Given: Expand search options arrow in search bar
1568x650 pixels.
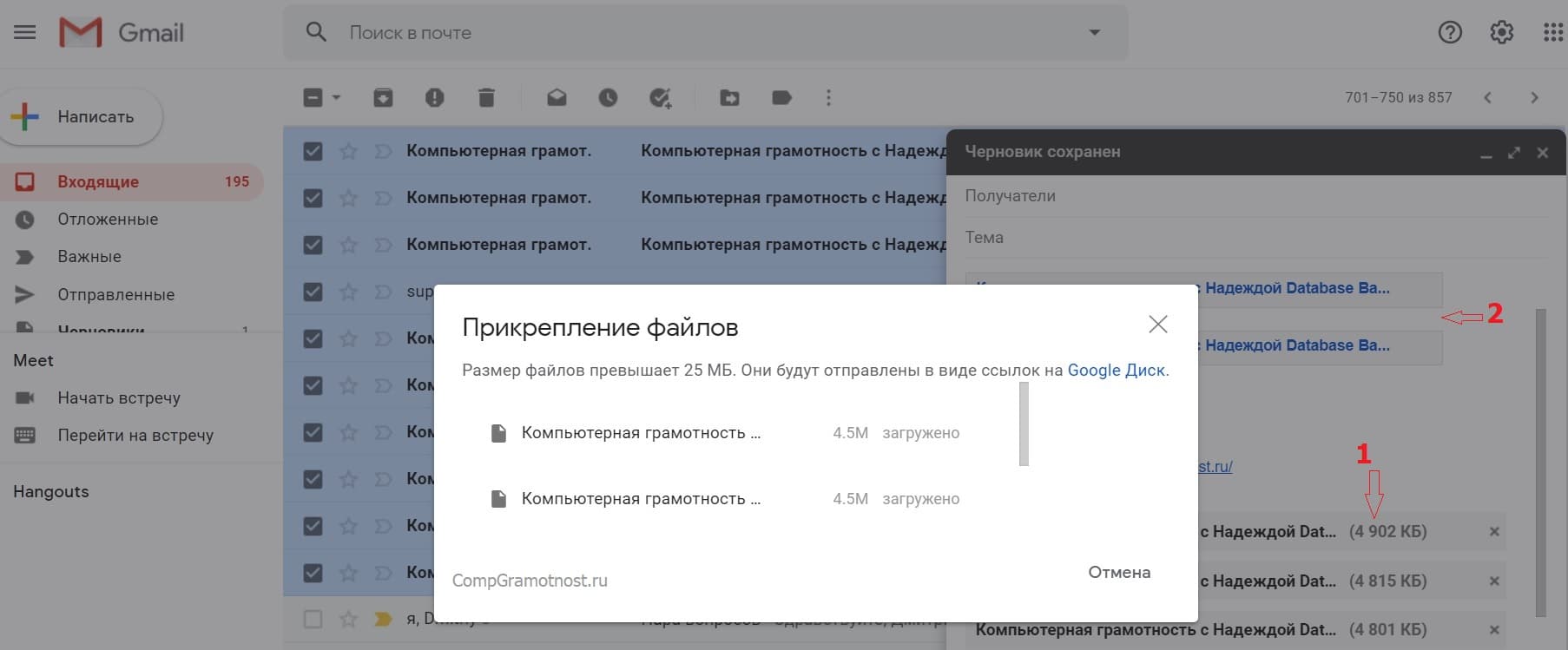Looking at the screenshot, I should click(x=1094, y=33).
